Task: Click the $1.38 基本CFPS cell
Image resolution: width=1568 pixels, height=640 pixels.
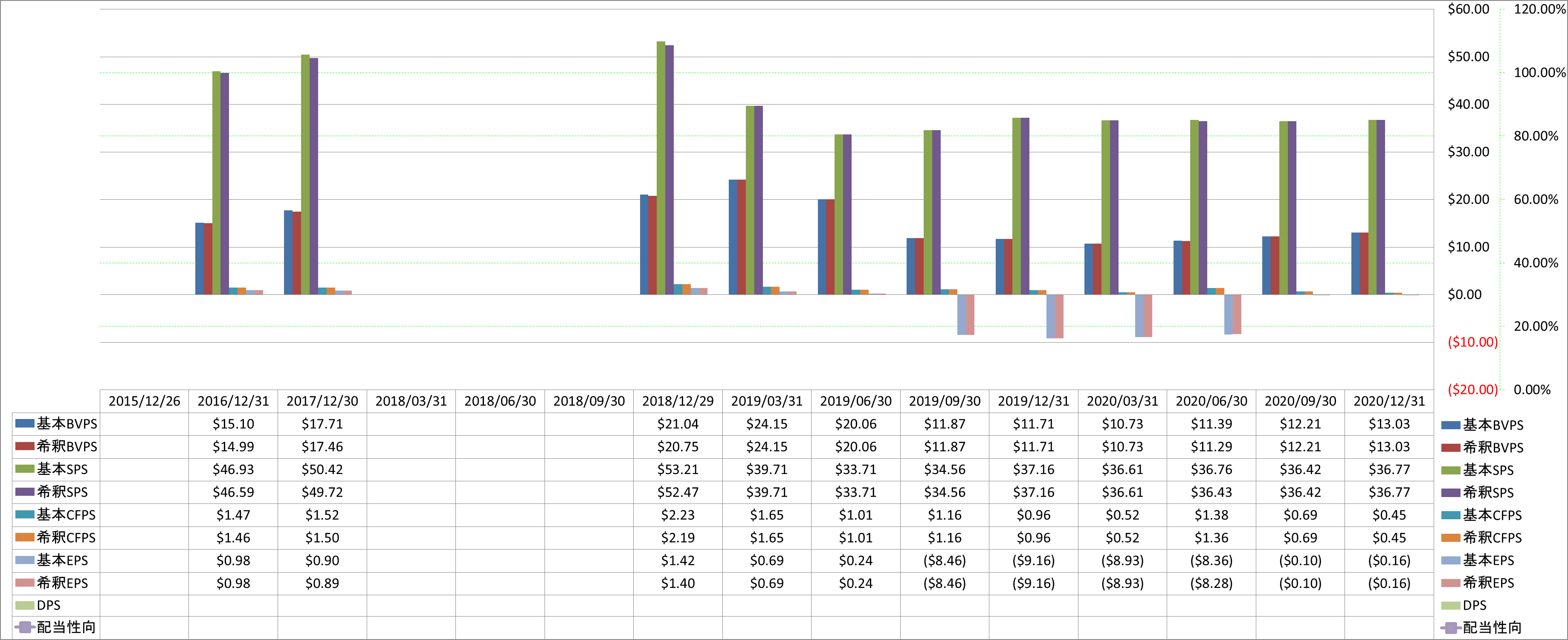Action: tap(1212, 515)
